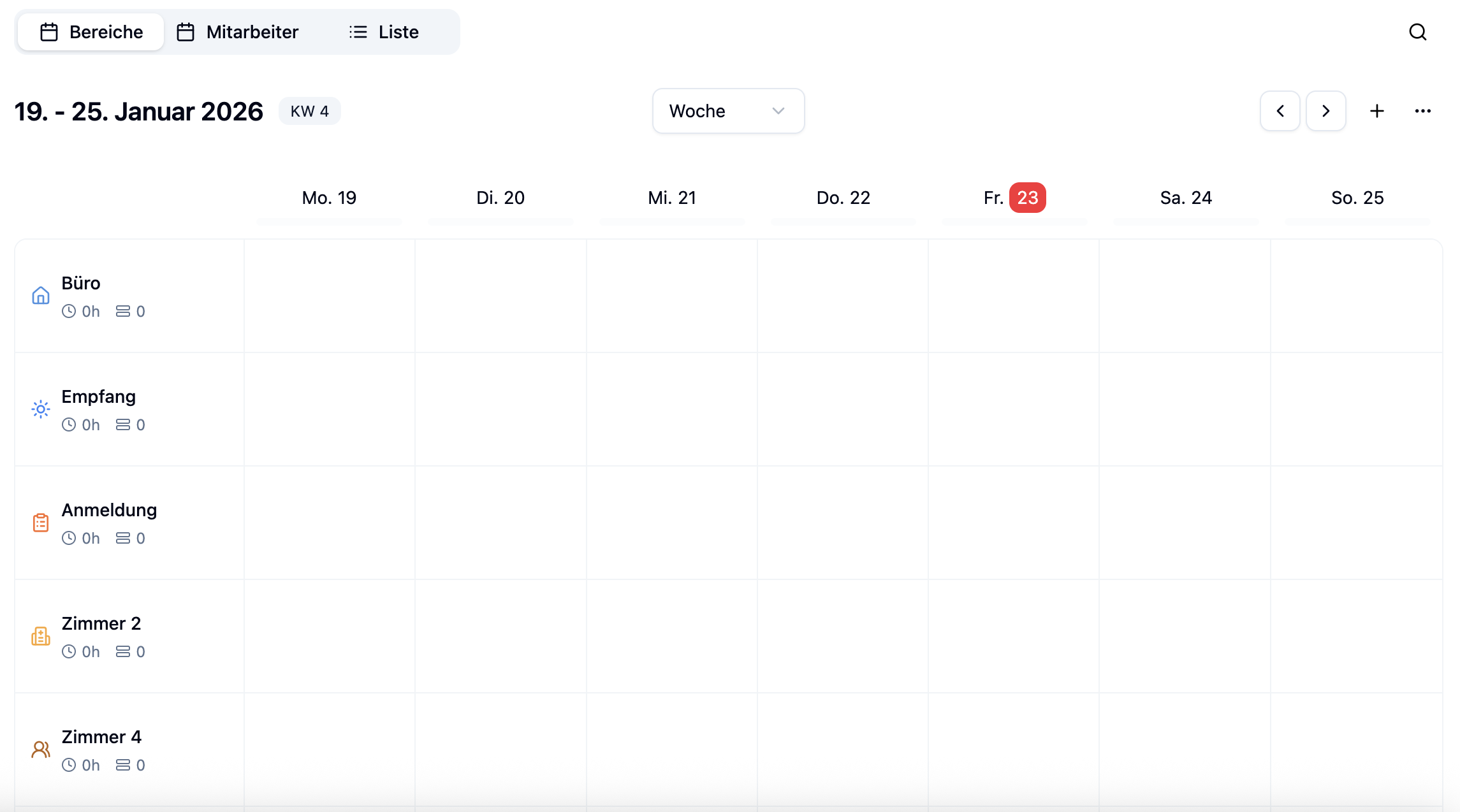Screen dimensions: 1460x812
Task: Click the Büro house icon
Action: click(41, 296)
